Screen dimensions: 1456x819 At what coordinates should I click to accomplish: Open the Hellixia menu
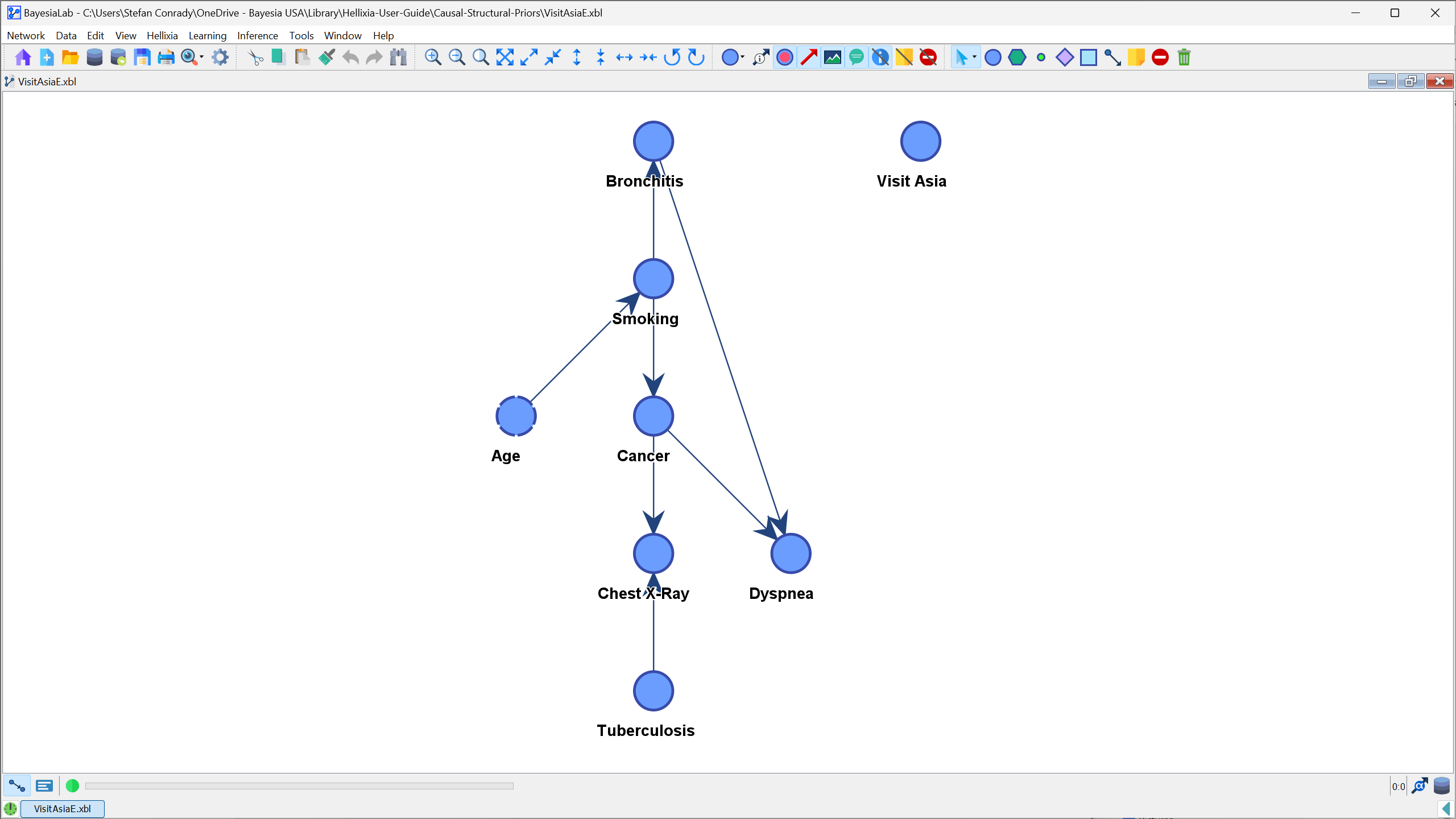click(162, 35)
